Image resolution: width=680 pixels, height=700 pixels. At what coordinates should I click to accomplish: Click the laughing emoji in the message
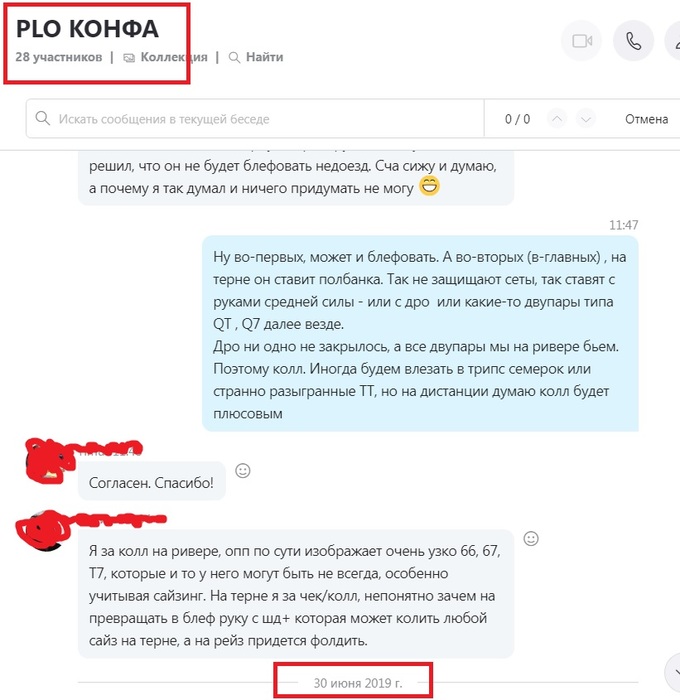coord(429,186)
